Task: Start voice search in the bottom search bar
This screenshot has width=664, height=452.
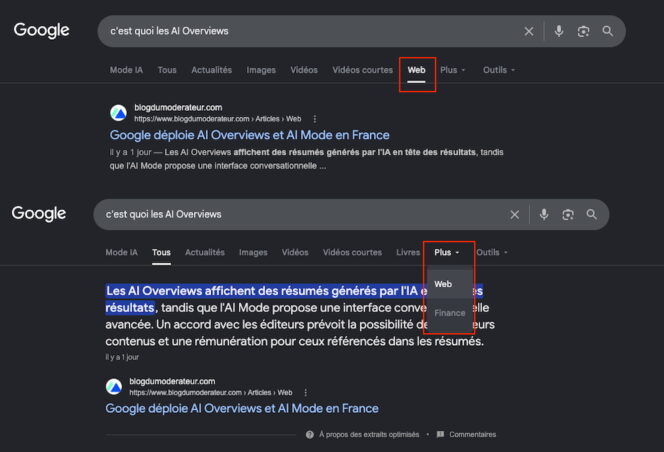Action: pos(544,214)
